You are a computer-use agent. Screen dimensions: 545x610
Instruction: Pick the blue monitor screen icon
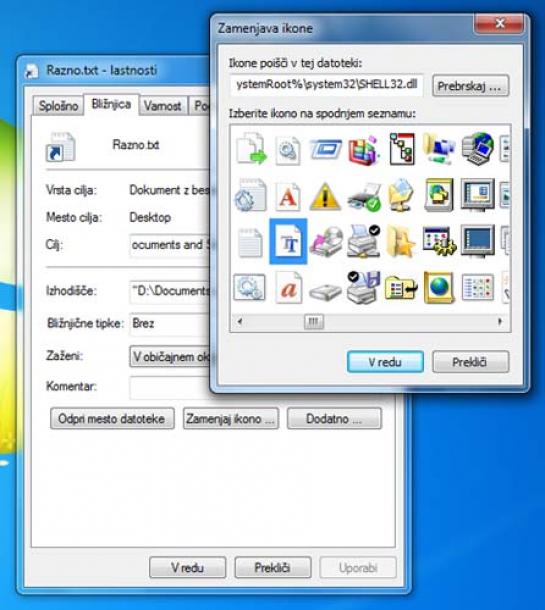[478, 242]
